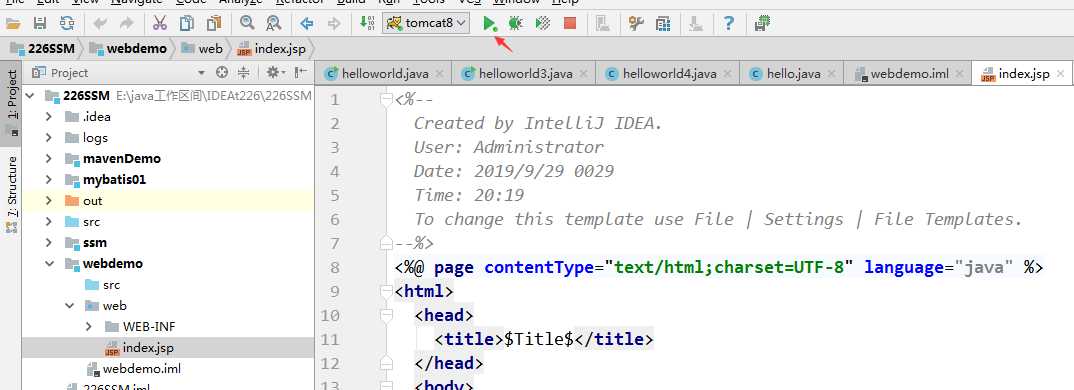The image size is (1074, 390).
Task: Expand the ssm module
Action: [49, 243]
